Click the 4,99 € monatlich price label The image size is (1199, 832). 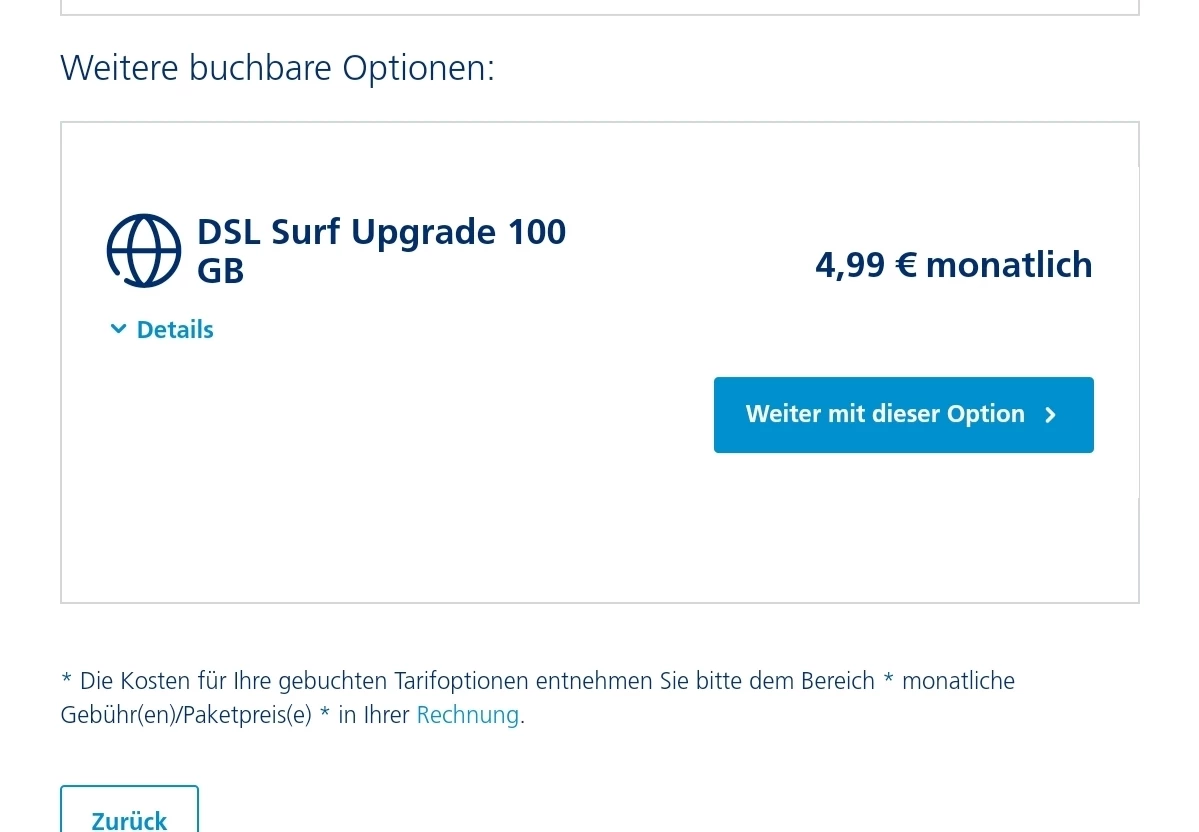click(953, 265)
